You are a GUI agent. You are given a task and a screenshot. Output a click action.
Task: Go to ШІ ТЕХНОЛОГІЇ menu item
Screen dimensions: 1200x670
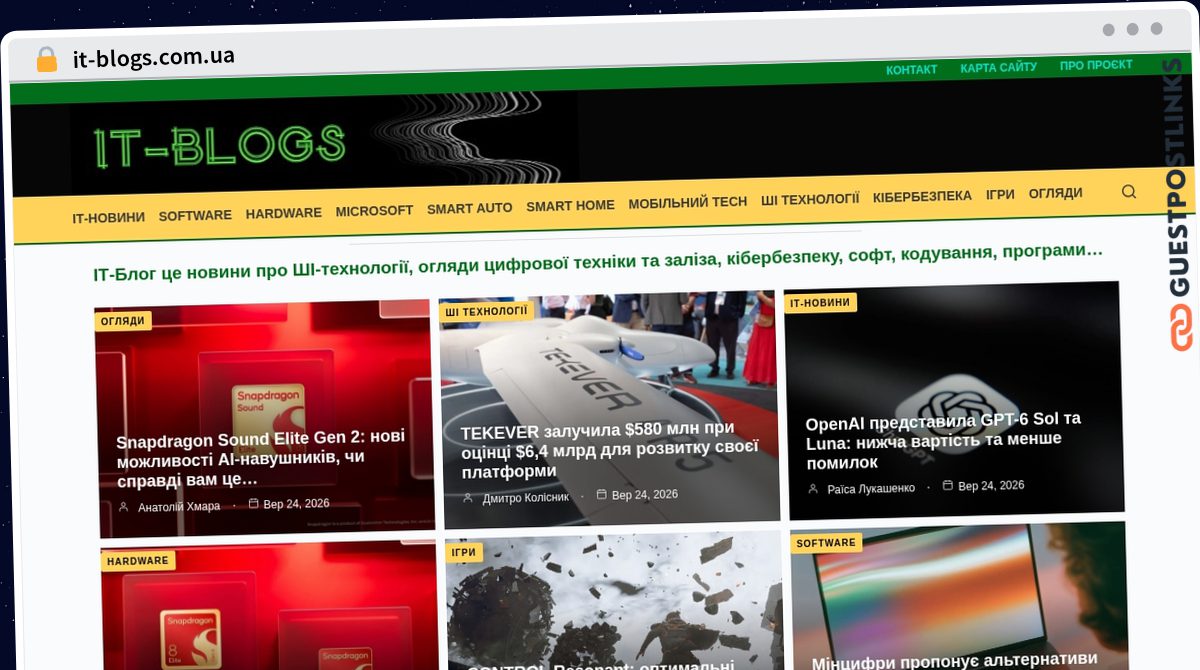[810, 199]
